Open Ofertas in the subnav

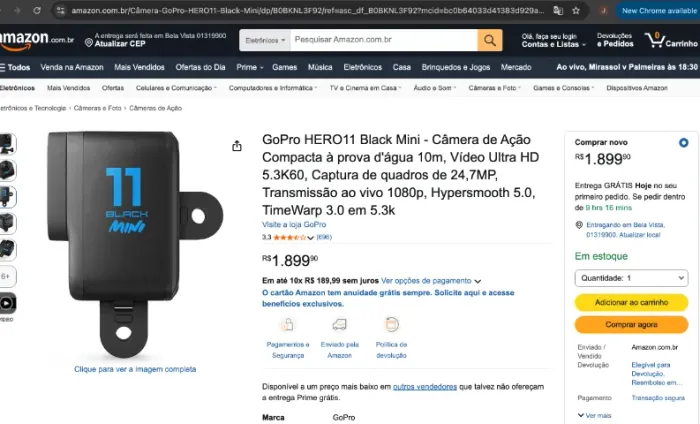(x=112, y=88)
